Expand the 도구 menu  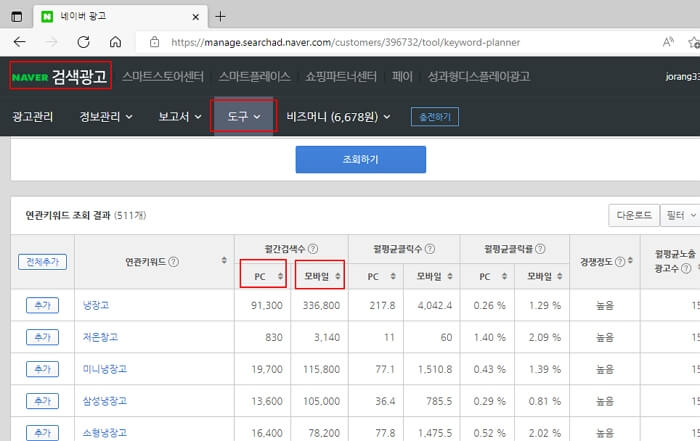(244, 116)
